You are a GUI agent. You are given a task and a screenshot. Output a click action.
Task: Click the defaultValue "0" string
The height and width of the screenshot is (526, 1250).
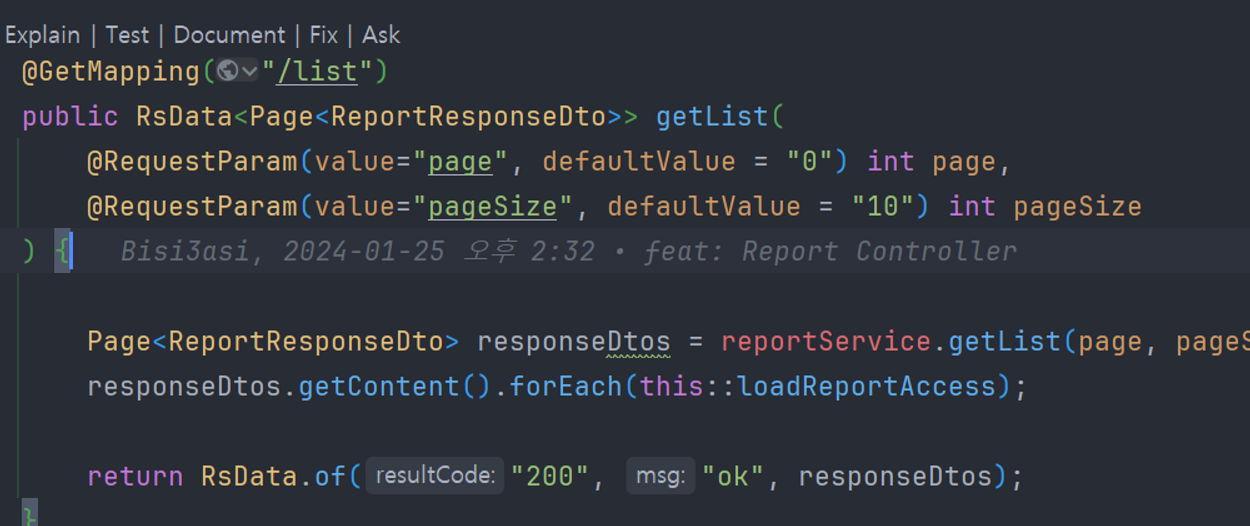811,162
